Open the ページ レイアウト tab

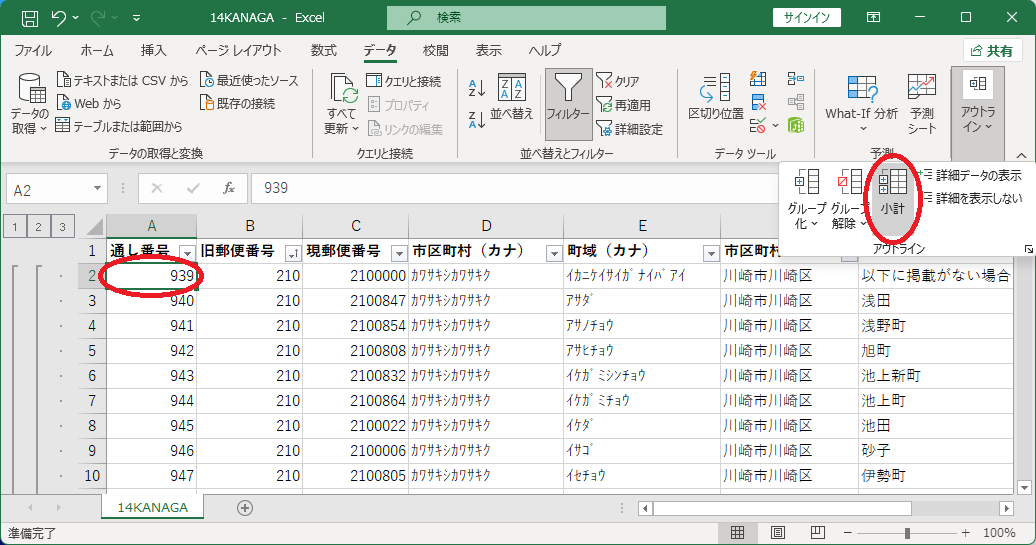pos(238,50)
